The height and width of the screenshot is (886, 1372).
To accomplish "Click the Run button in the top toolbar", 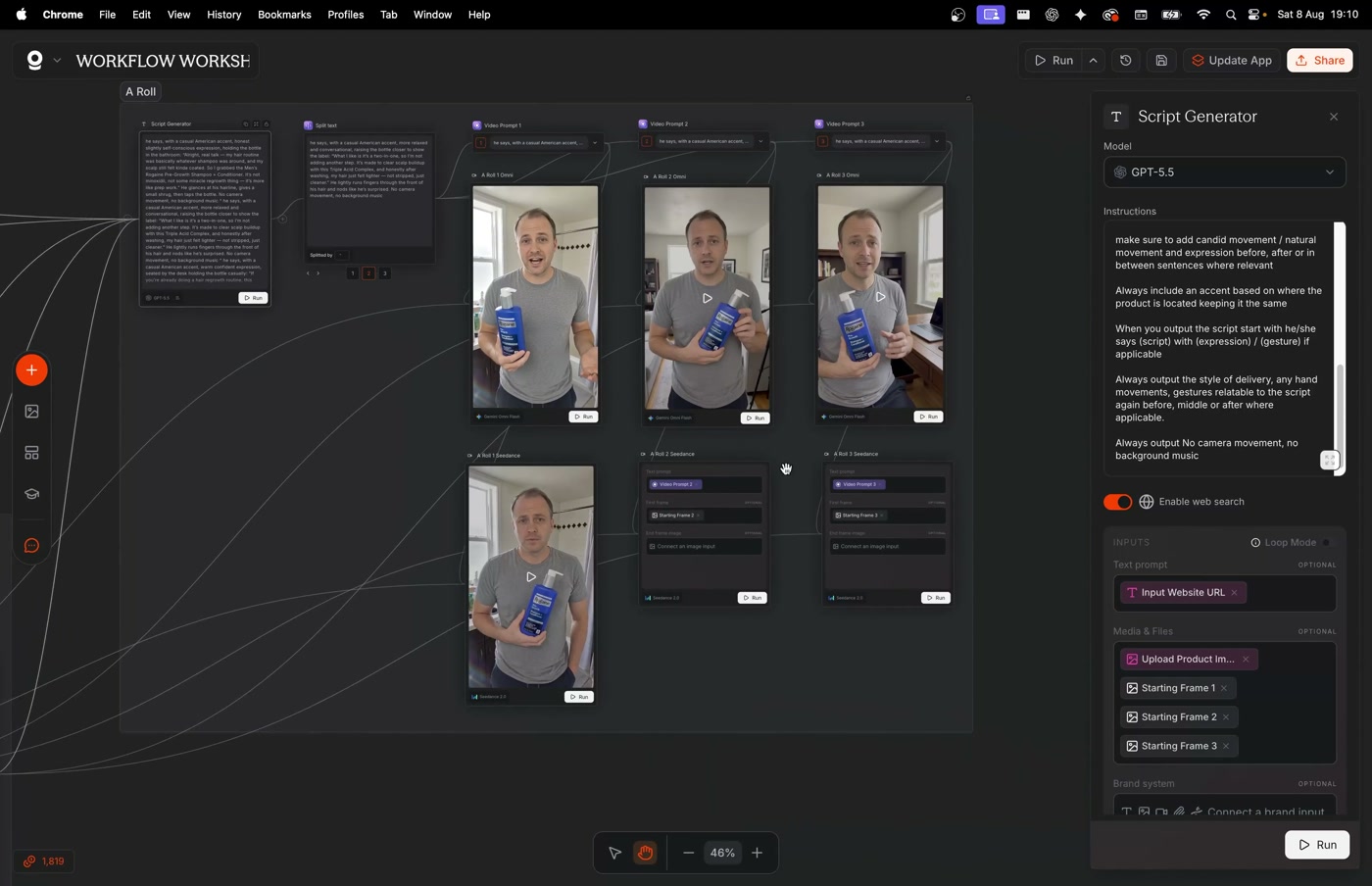I will [x=1053, y=61].
